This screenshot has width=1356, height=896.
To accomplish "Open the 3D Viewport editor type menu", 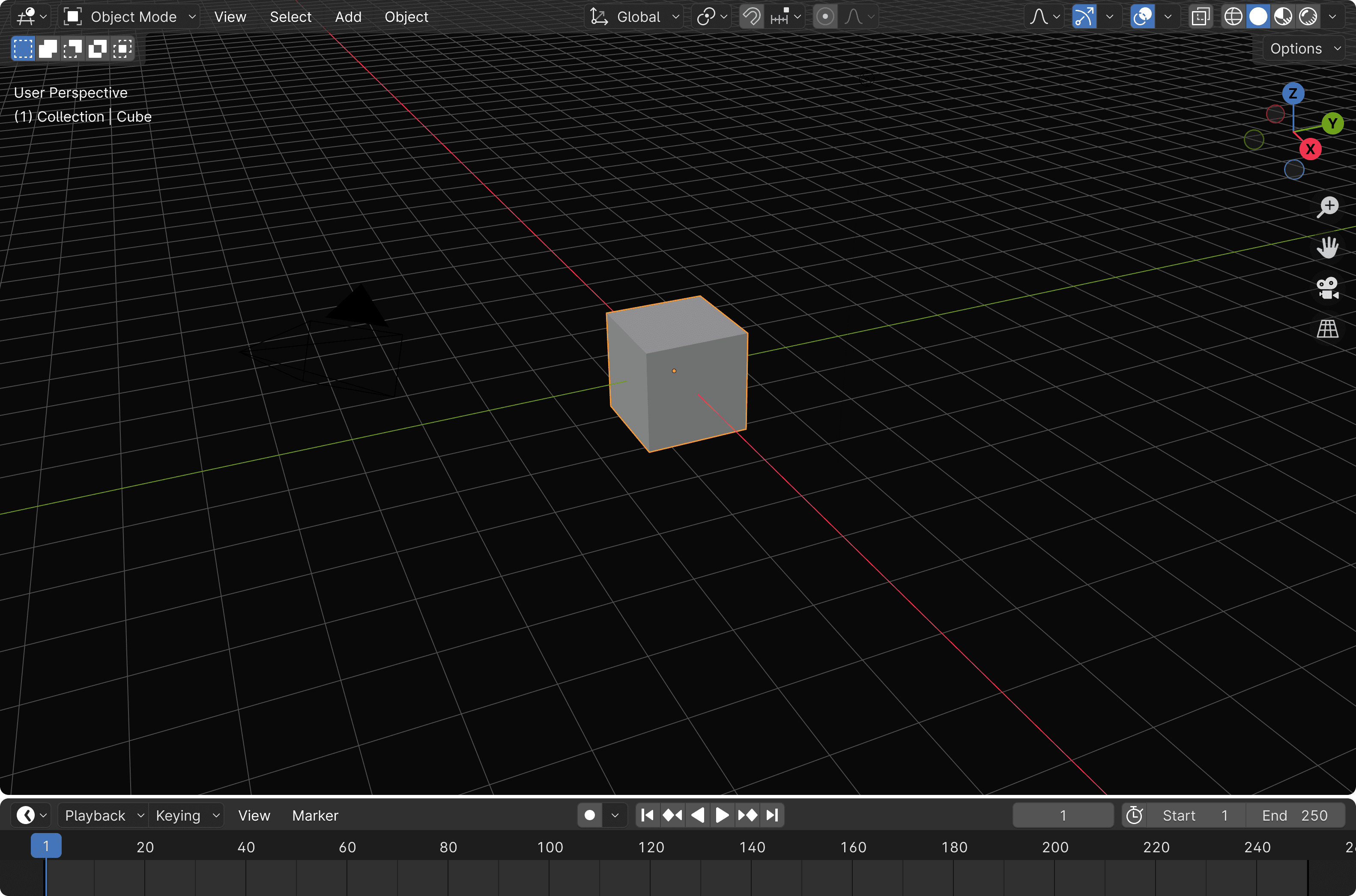I will [31, 17].
